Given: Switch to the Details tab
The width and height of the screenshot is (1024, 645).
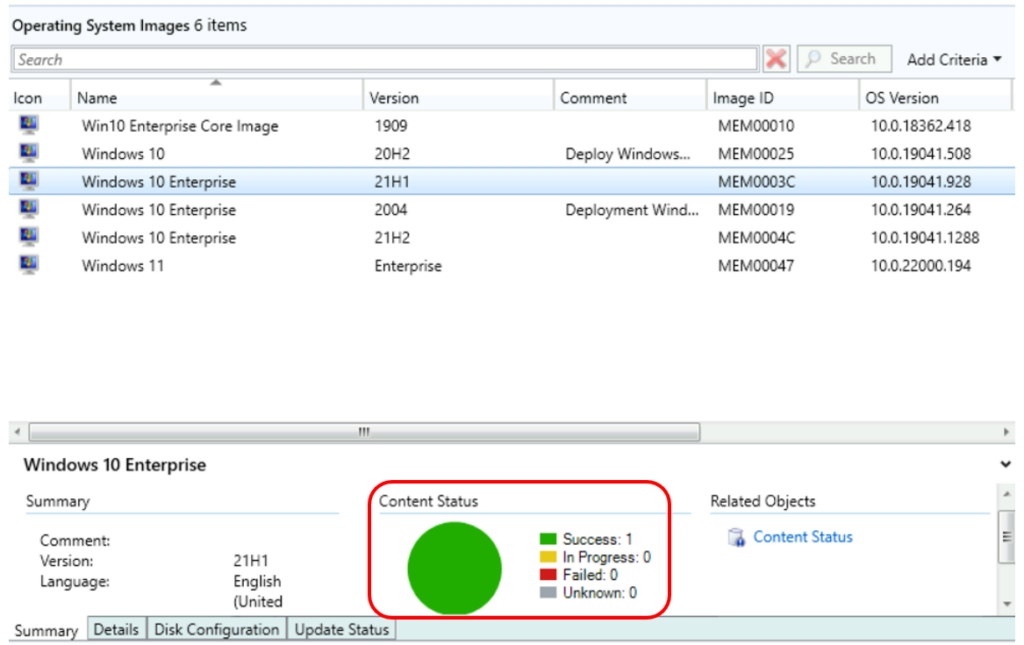Looking at the screenshot, I should tap(116, 629).
